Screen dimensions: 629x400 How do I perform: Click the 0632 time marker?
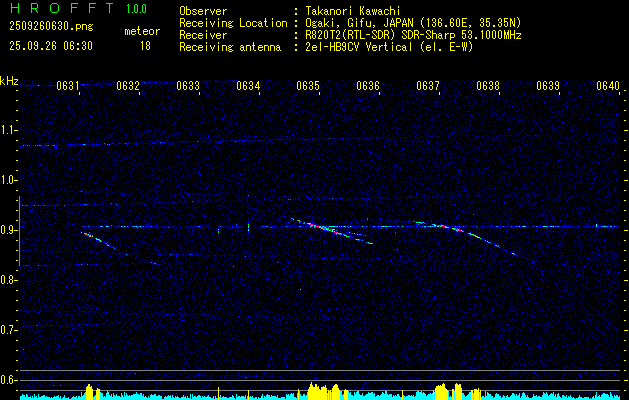click(128, 86)
